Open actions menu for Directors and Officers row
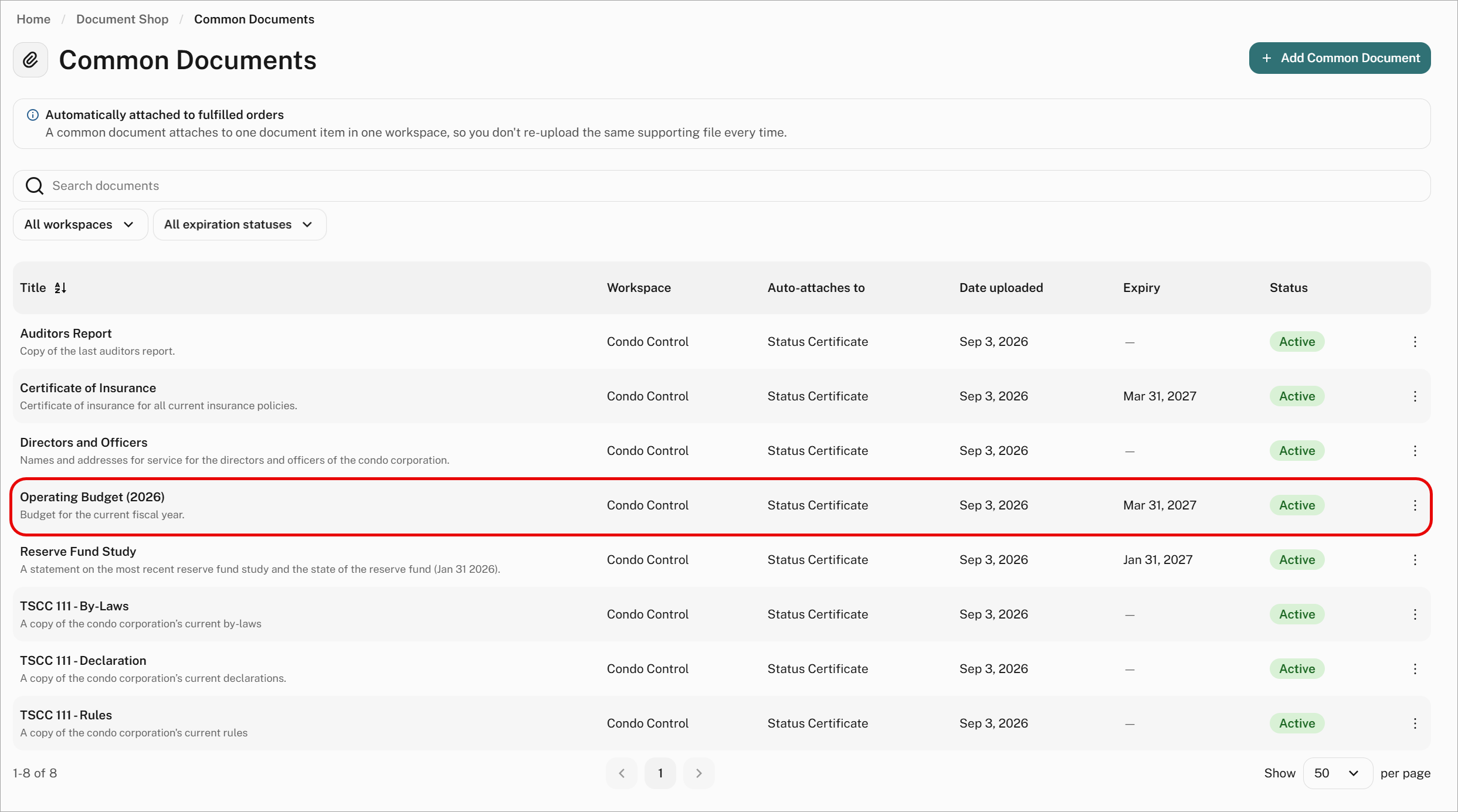 (x=1415, y=451)
